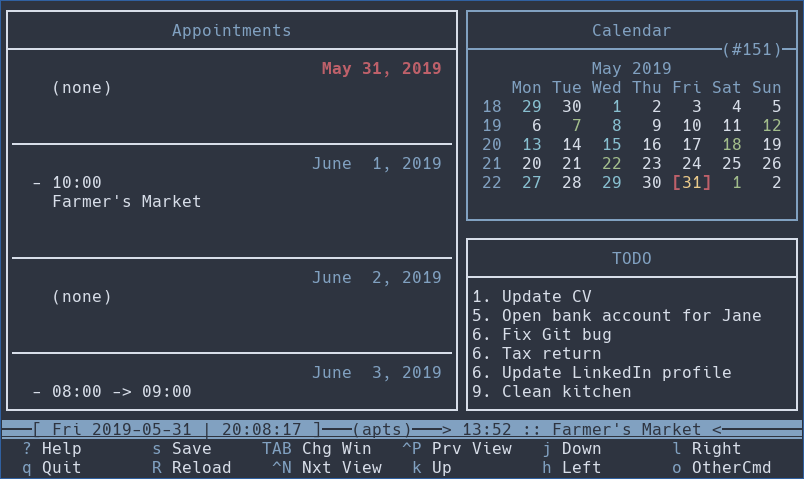Select the Update CV todo item
The image size is (804, 479).
(x=546, y=296)
